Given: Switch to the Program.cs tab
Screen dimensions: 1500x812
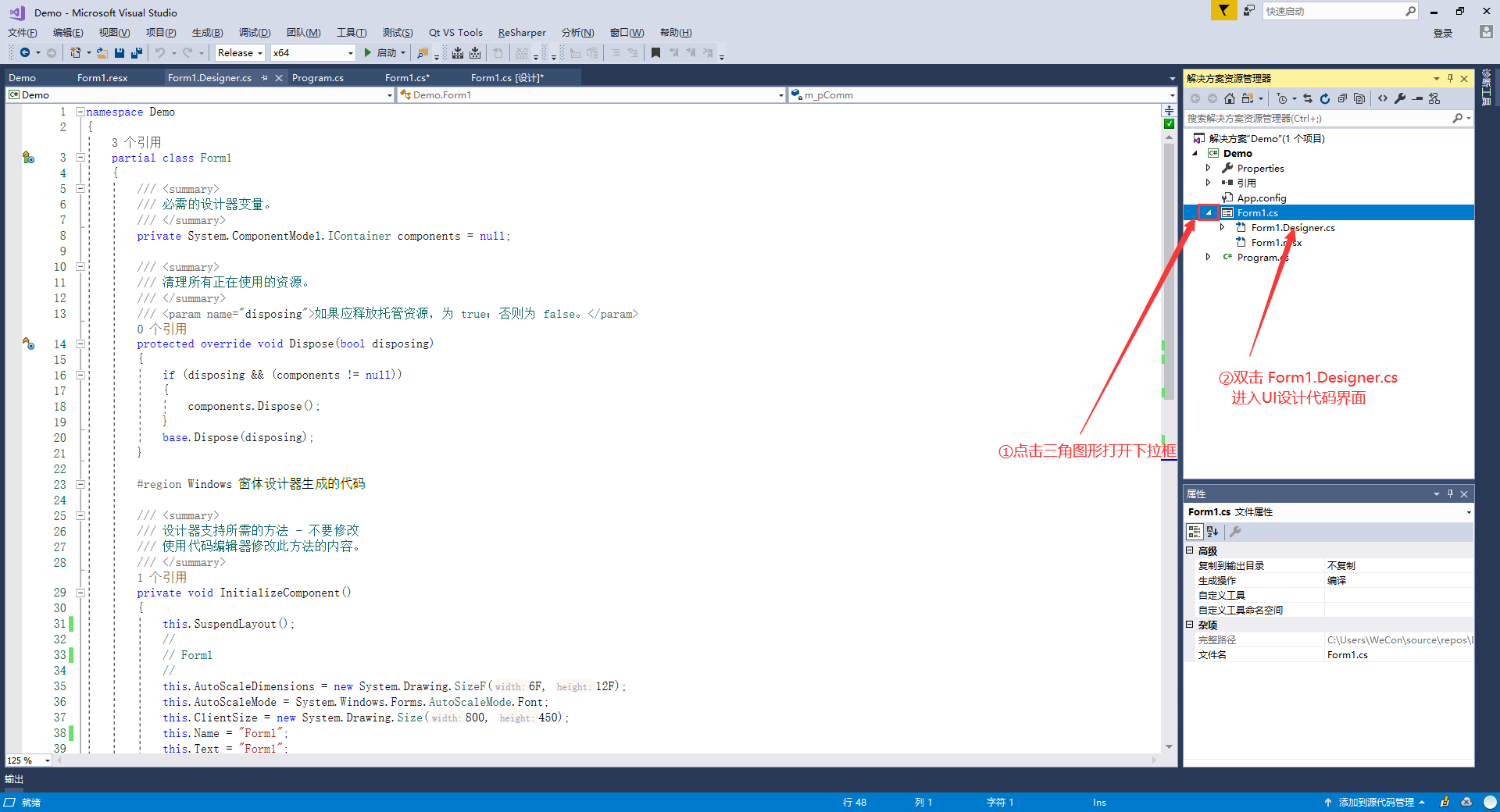Looking at the screenshot, I should (x=318, y=78).
